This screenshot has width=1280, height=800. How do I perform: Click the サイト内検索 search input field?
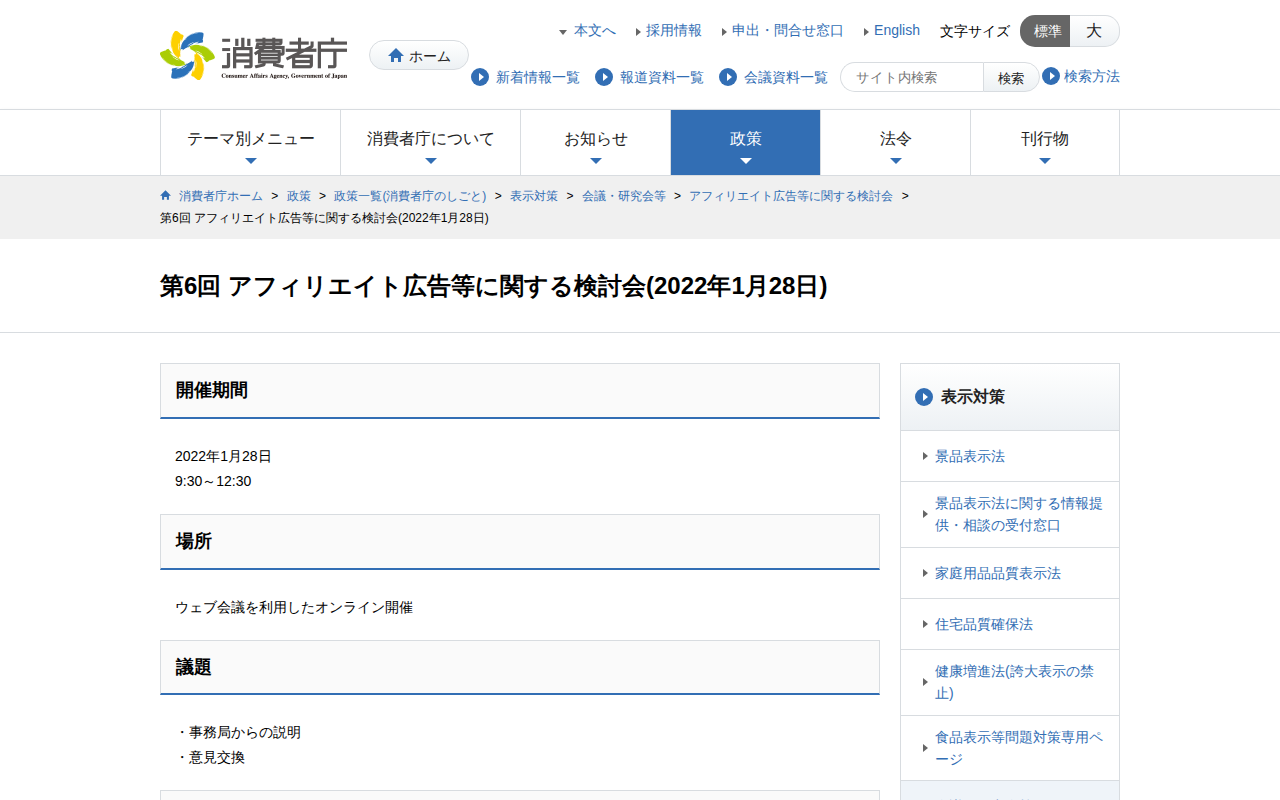coord(912,77)
